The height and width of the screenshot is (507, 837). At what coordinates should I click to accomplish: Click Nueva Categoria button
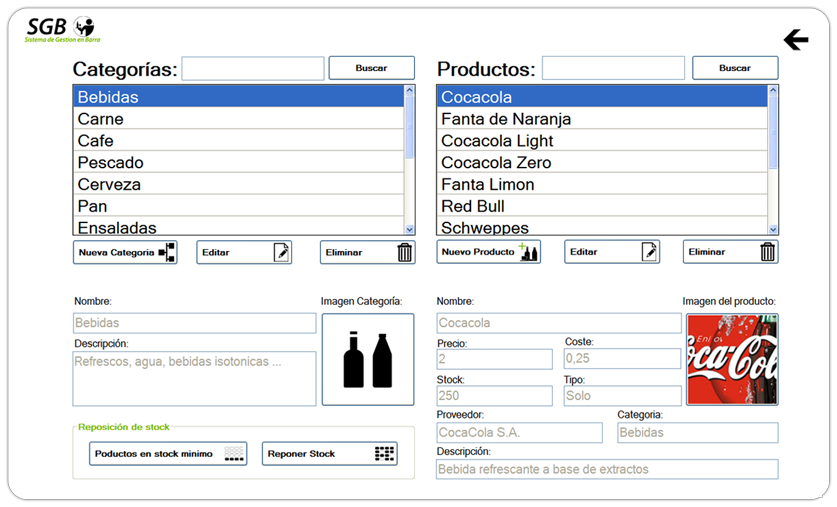[125, 252]
